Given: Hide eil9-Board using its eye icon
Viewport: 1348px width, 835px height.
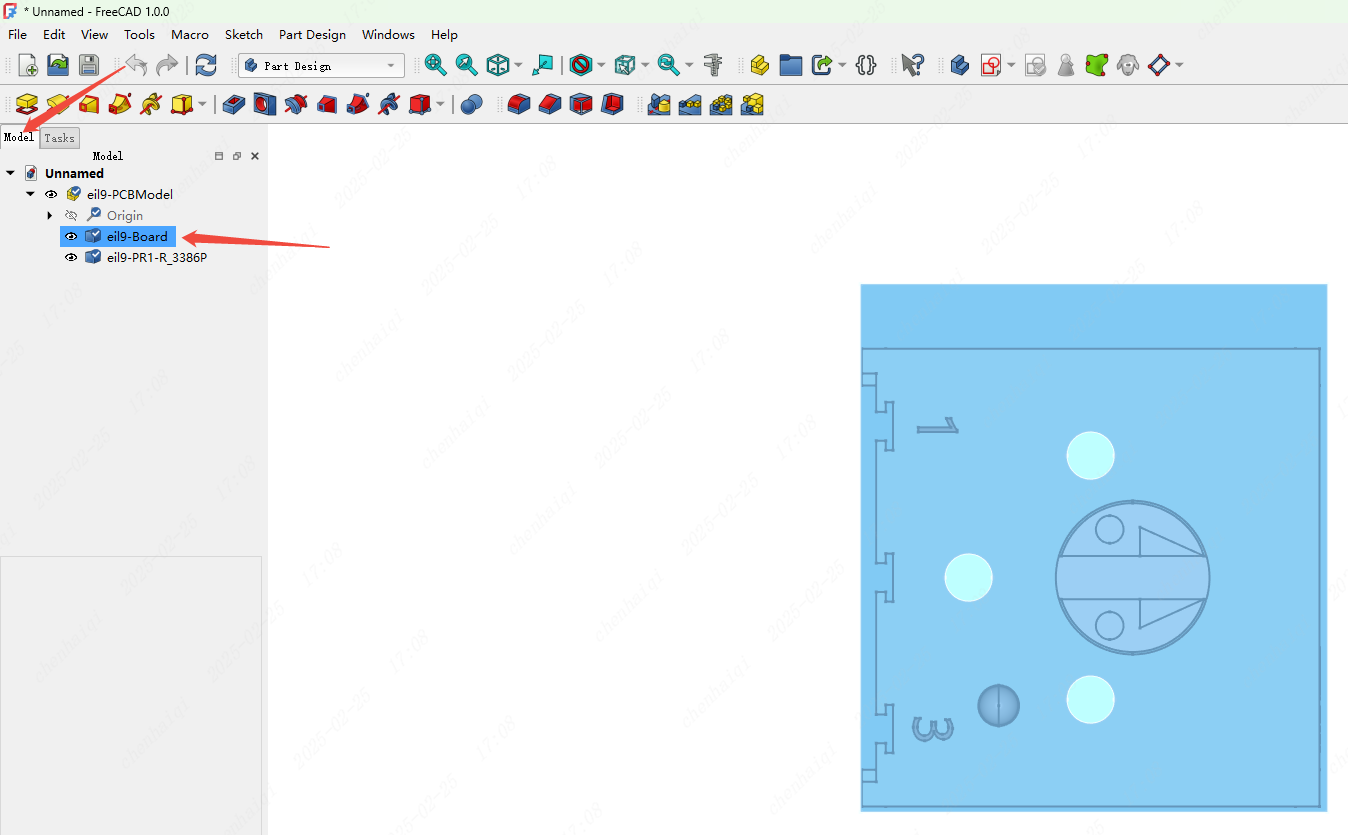Looking at the screenshot, I should coord(71,237).
